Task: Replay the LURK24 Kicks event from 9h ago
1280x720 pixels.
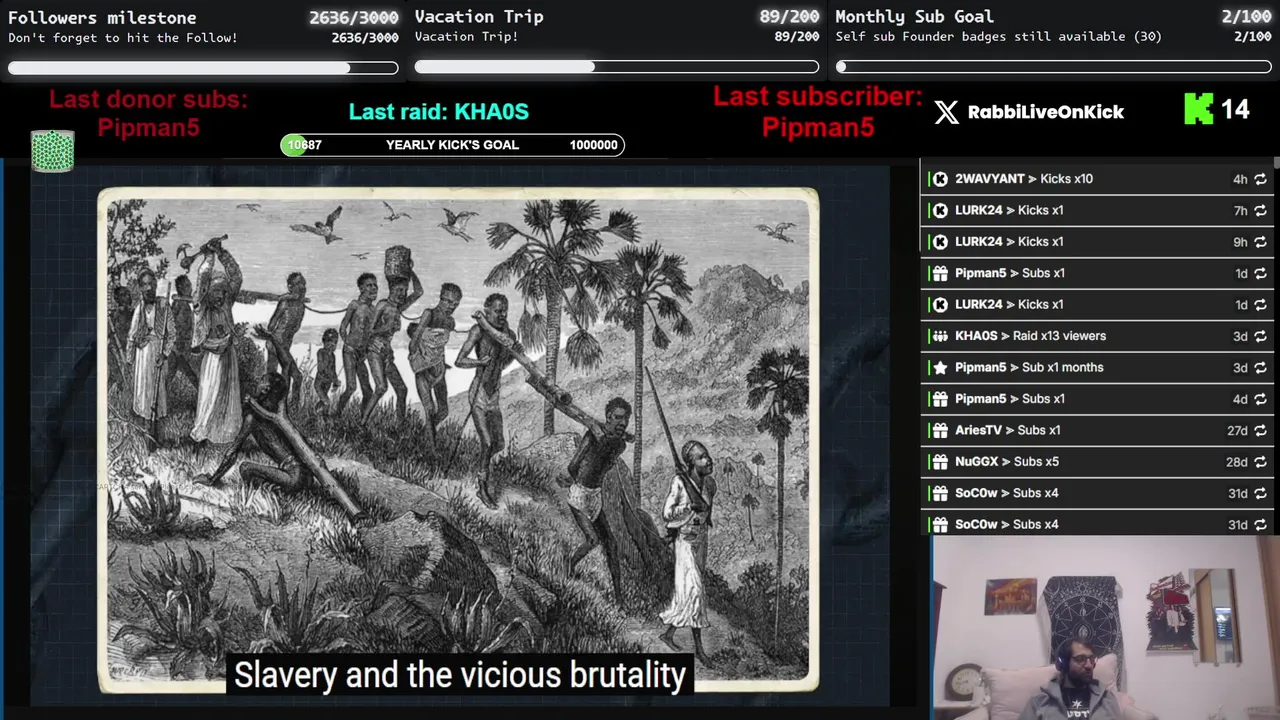Action: point(1260,241)
